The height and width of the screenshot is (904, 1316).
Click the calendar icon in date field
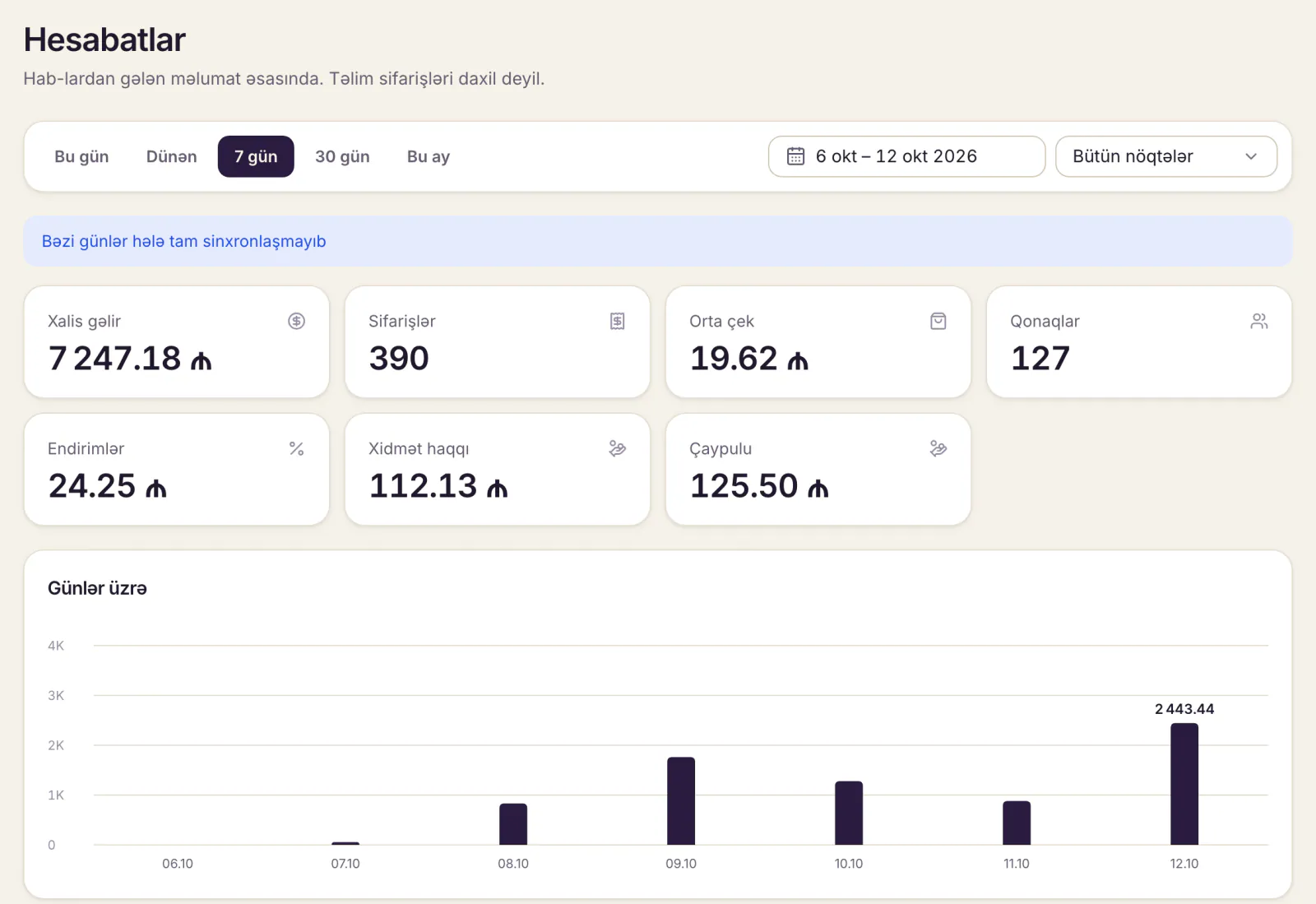795,156
